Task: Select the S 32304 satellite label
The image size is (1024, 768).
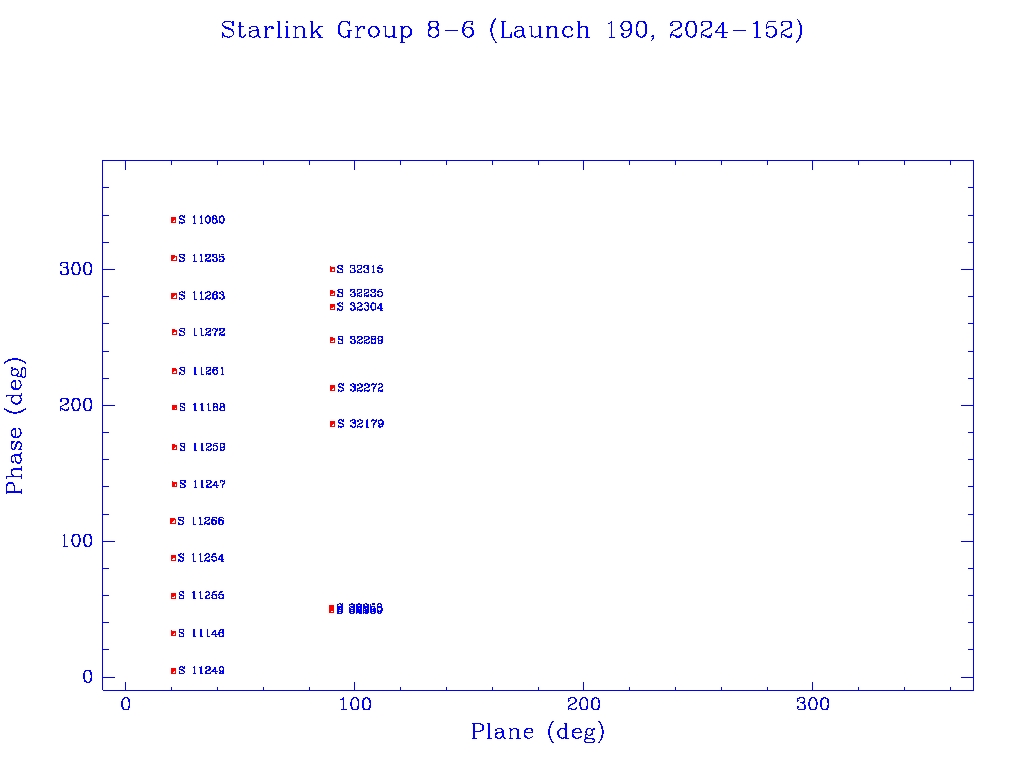Action: [x=360, y=308]
